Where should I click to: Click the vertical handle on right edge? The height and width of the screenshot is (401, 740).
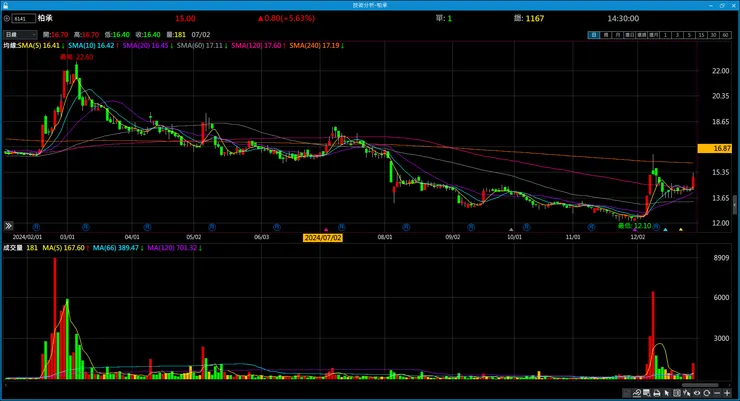(734, 205)
